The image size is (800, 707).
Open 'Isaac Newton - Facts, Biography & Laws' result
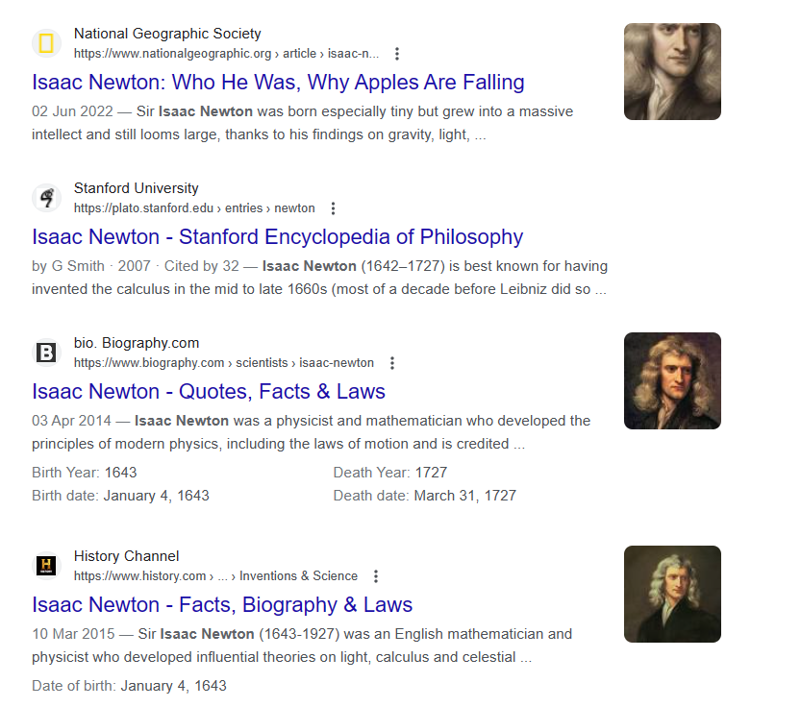pos(222,605)
